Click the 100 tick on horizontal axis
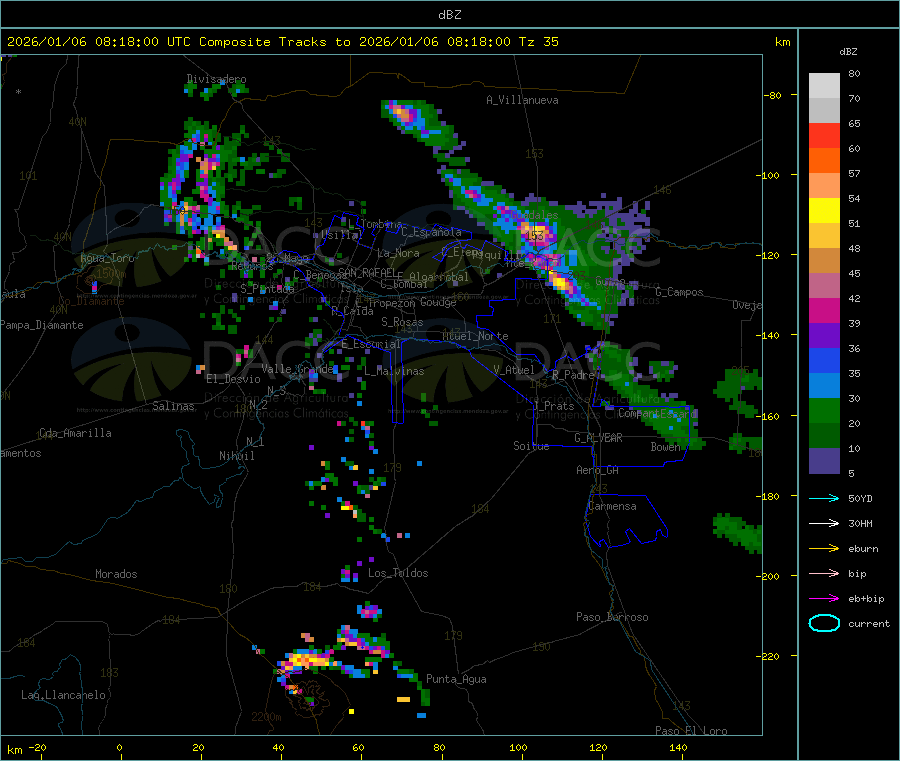Viewport: 900px width, 761px height. tap(518, 747)
